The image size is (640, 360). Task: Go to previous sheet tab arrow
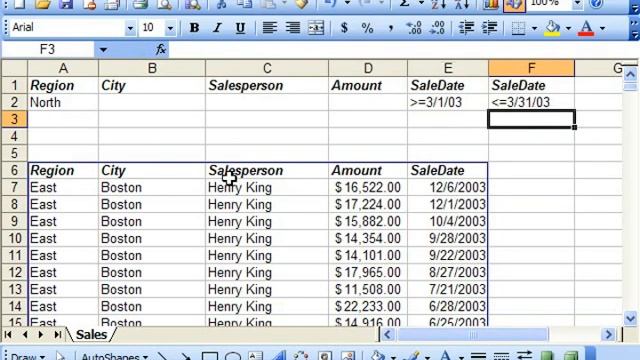point(25,335)
